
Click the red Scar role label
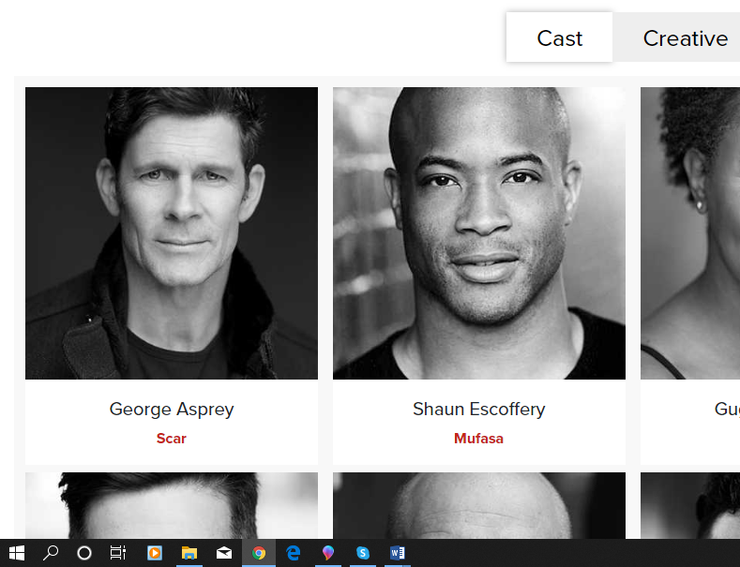(171, 438)
